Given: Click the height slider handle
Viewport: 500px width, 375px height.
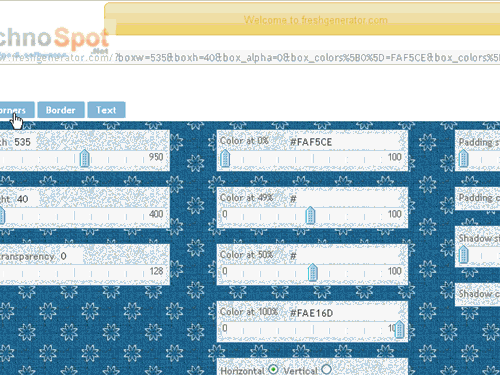Looking at the screenshot, I should pos(2,215).
